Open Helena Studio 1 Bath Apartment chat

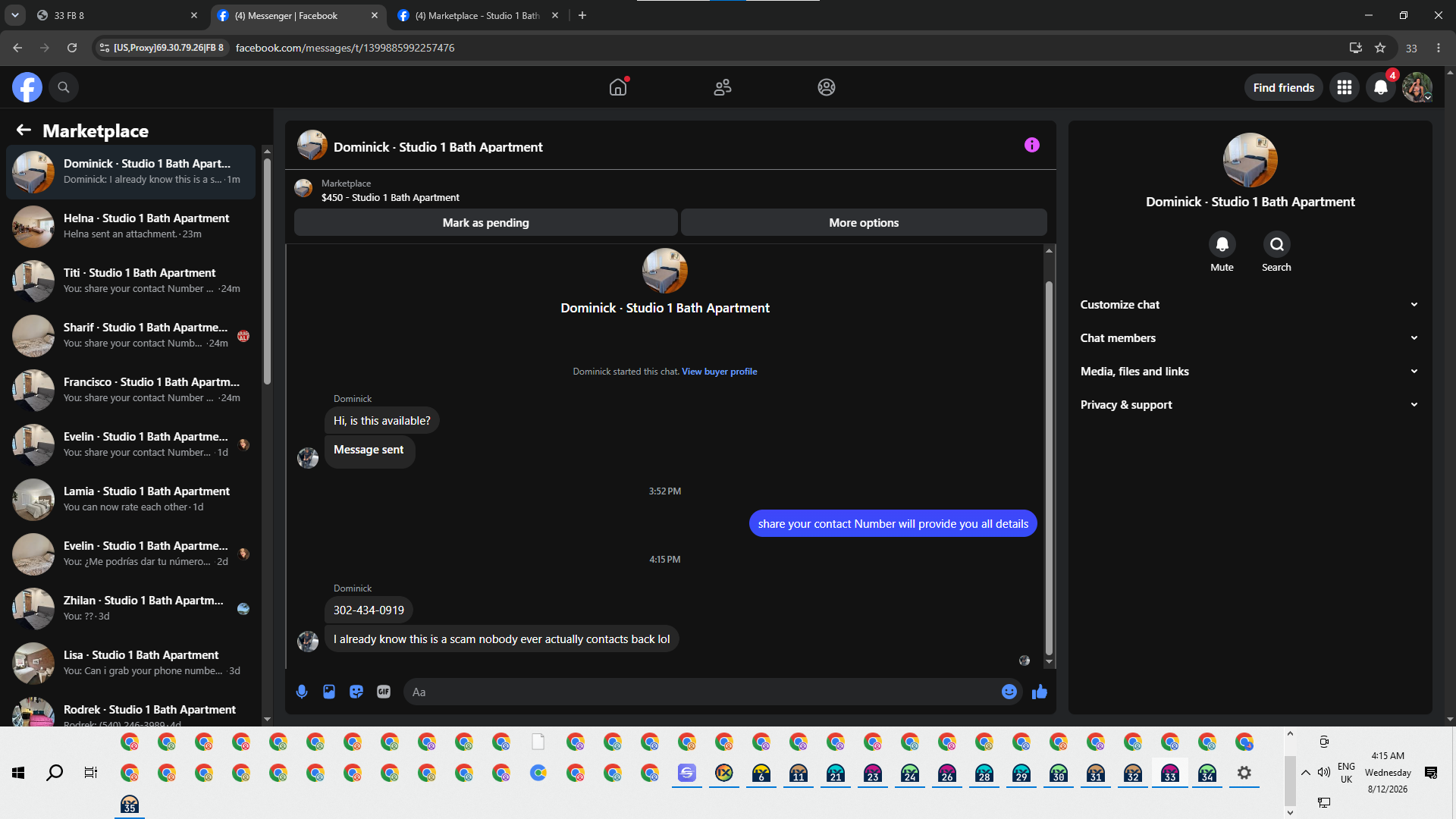tap(131, 226)
